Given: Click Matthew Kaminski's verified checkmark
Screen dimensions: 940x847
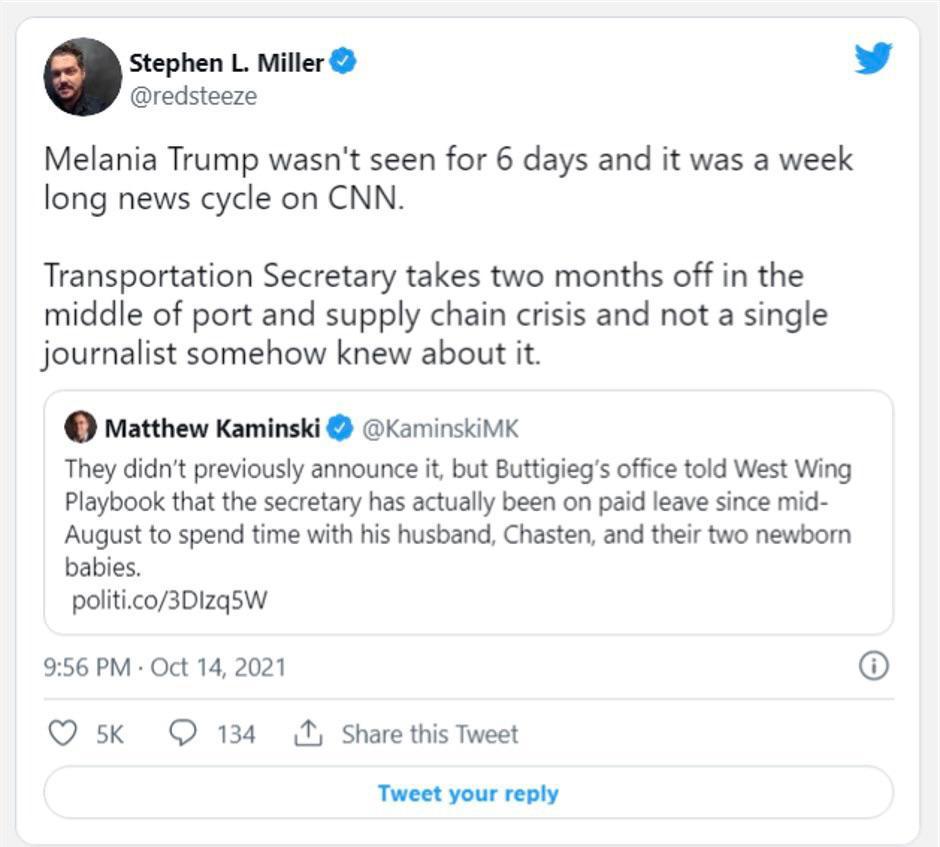Looking at the screenshot, I should 340,429.
